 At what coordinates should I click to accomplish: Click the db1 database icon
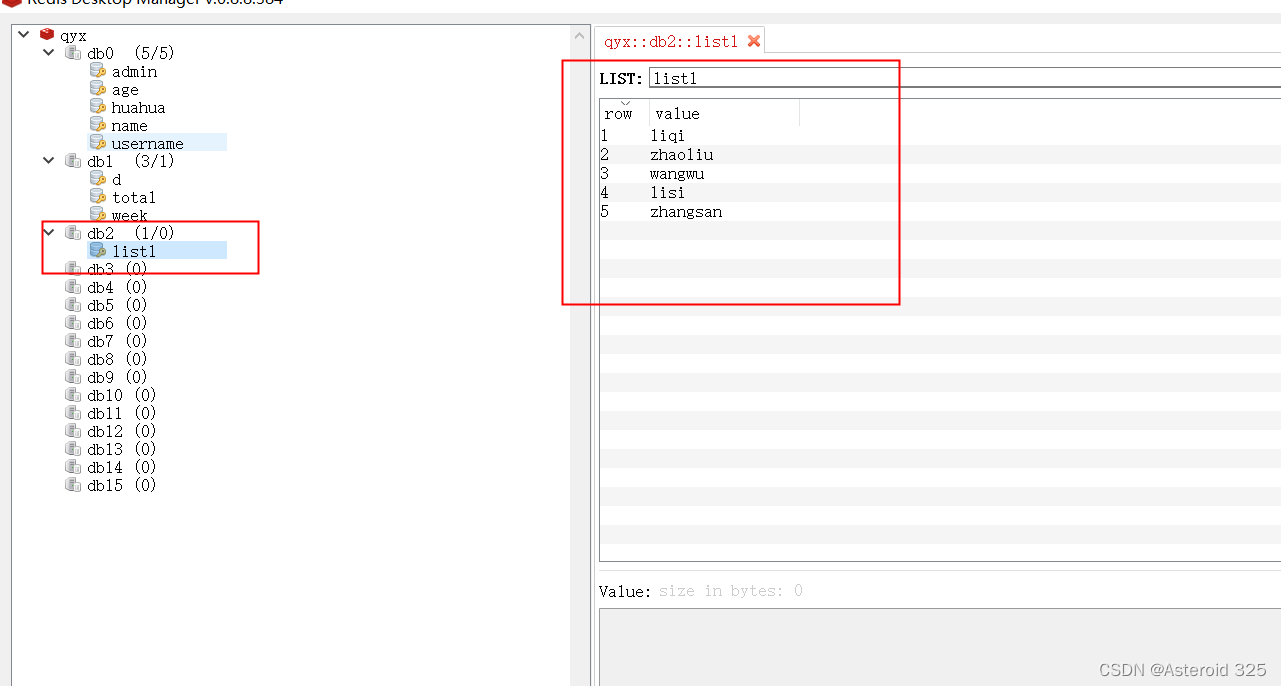73,161
